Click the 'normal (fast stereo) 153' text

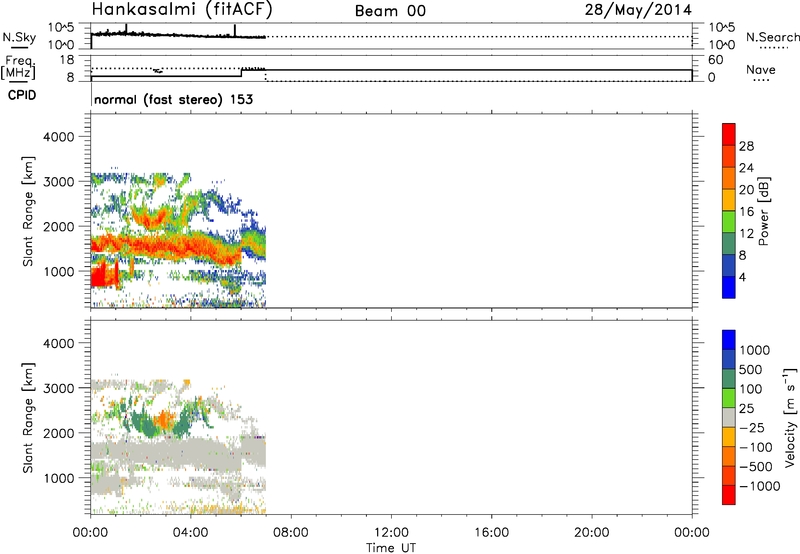pos(173,99)
